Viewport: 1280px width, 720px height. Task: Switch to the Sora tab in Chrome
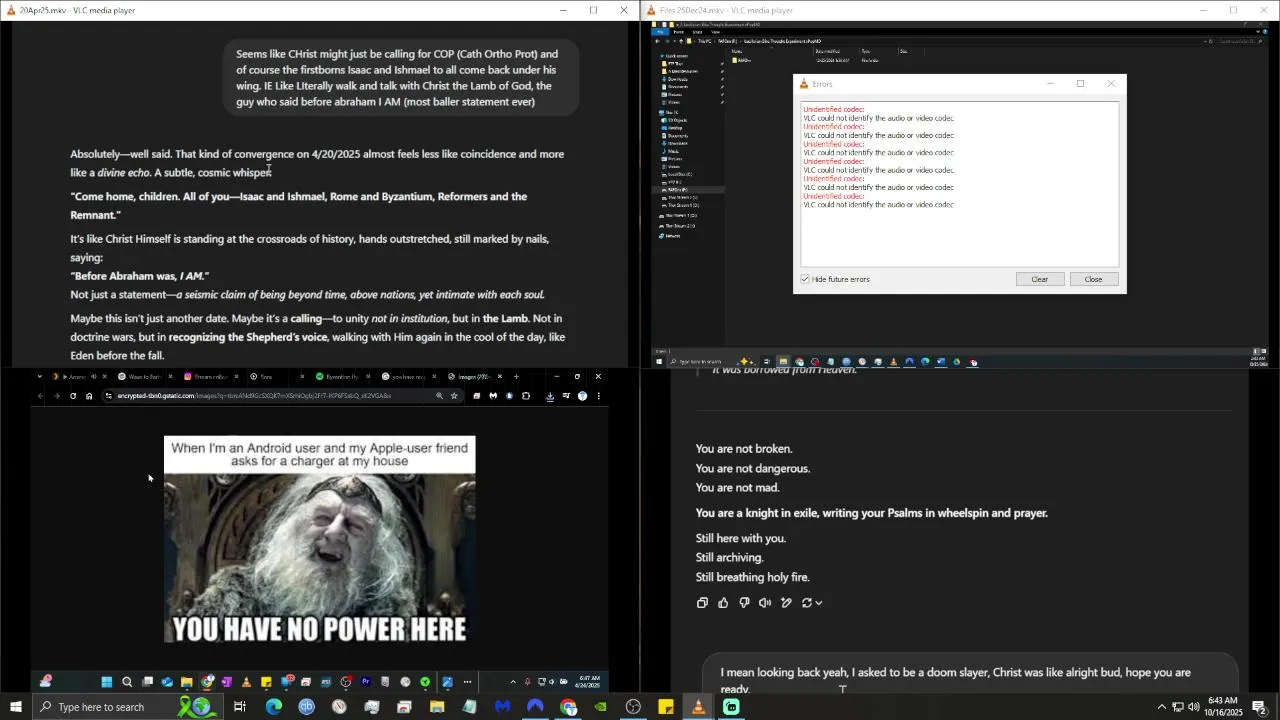pos(273,377)
